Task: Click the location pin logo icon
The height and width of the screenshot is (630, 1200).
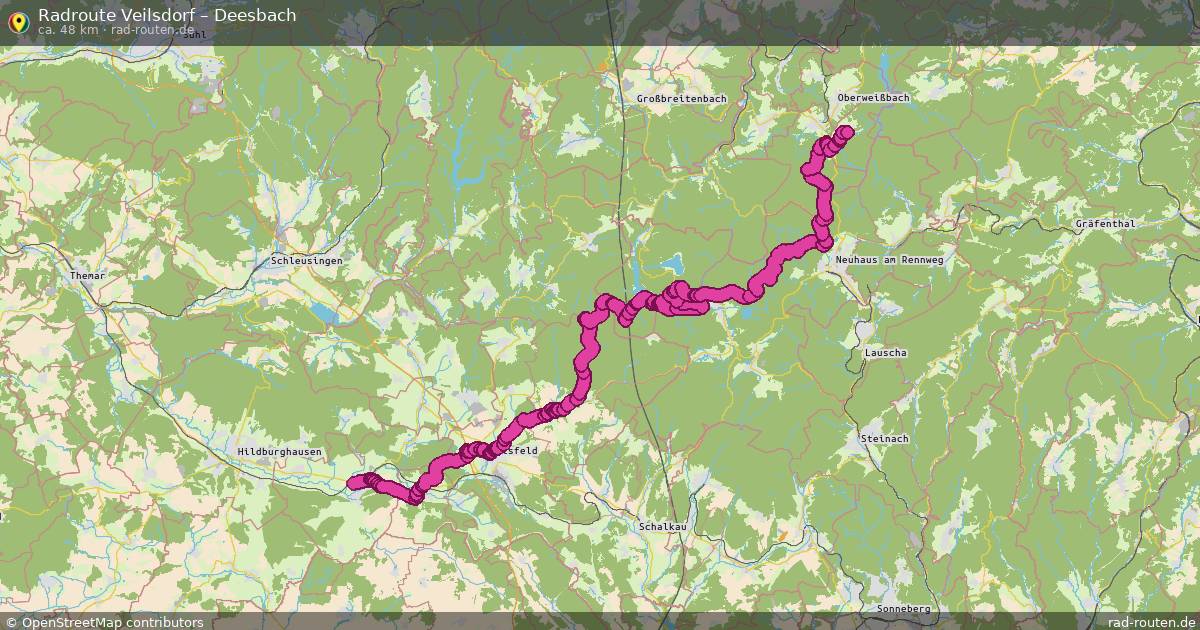Action: (x=18, y=21)
